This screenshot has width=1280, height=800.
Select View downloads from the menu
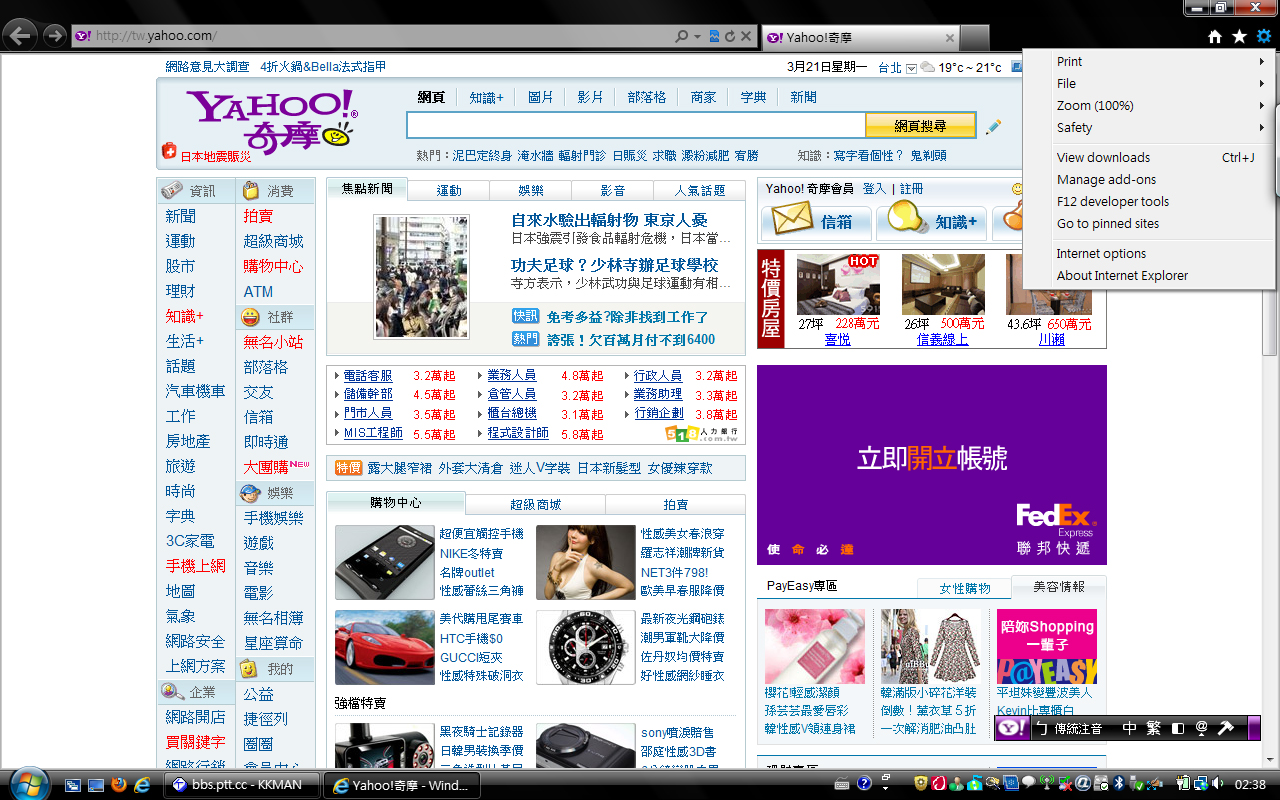1160,158
